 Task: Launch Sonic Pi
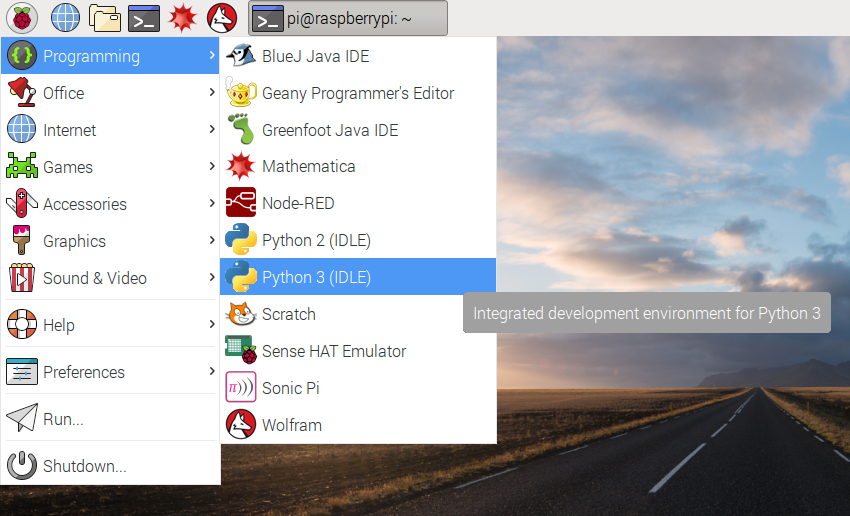pyautogui.click(x=358, y=388)
